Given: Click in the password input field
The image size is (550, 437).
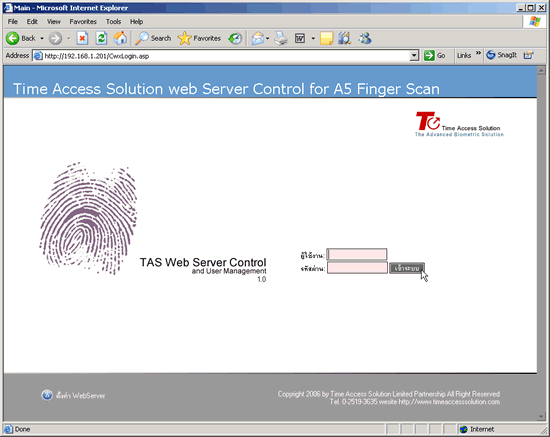Looking at the screenshot, I should (357, 268).
